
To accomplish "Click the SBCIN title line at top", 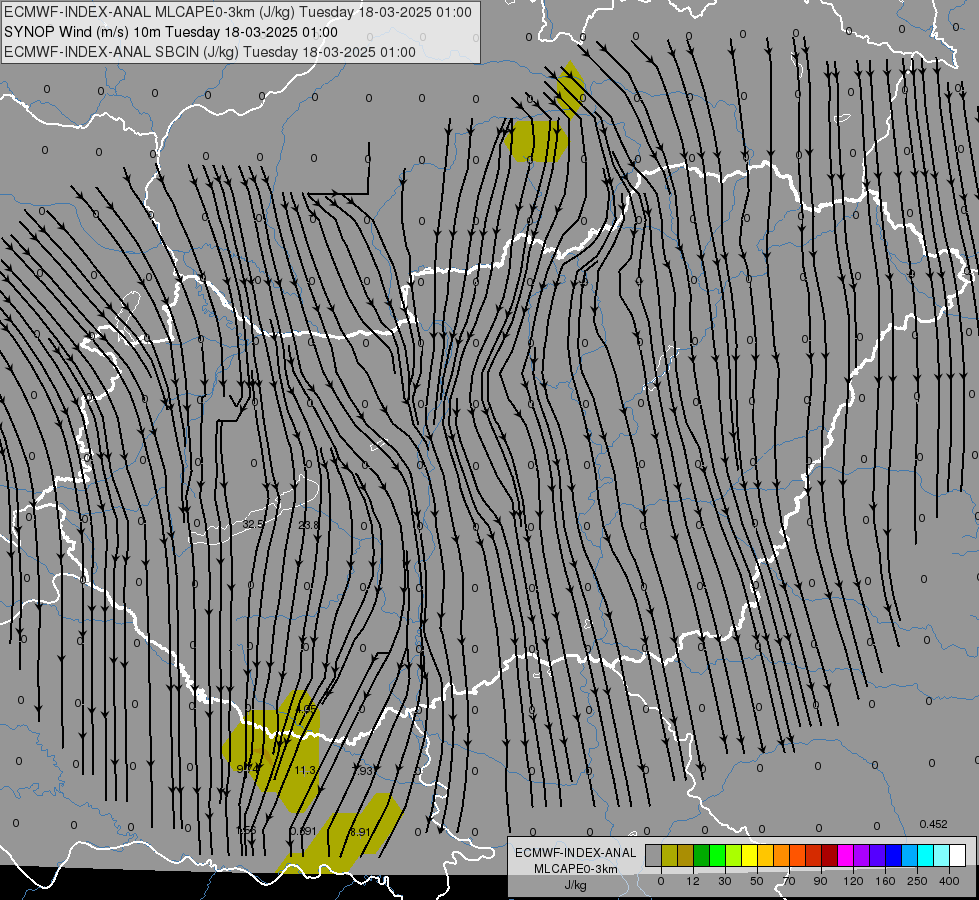I will (x=210, y=52).
